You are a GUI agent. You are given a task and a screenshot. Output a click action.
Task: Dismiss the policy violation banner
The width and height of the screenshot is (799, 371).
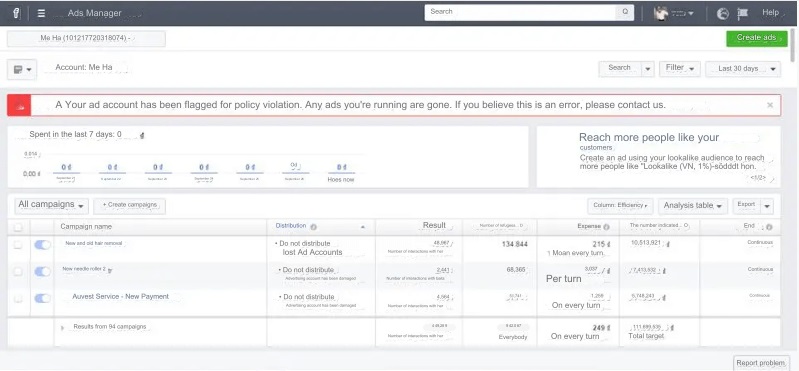point(770,105)
